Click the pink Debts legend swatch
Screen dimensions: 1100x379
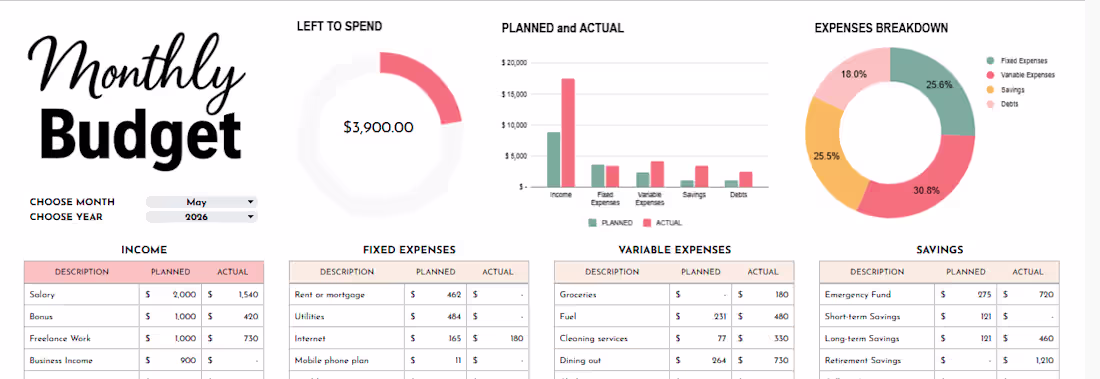pos(990,104)
